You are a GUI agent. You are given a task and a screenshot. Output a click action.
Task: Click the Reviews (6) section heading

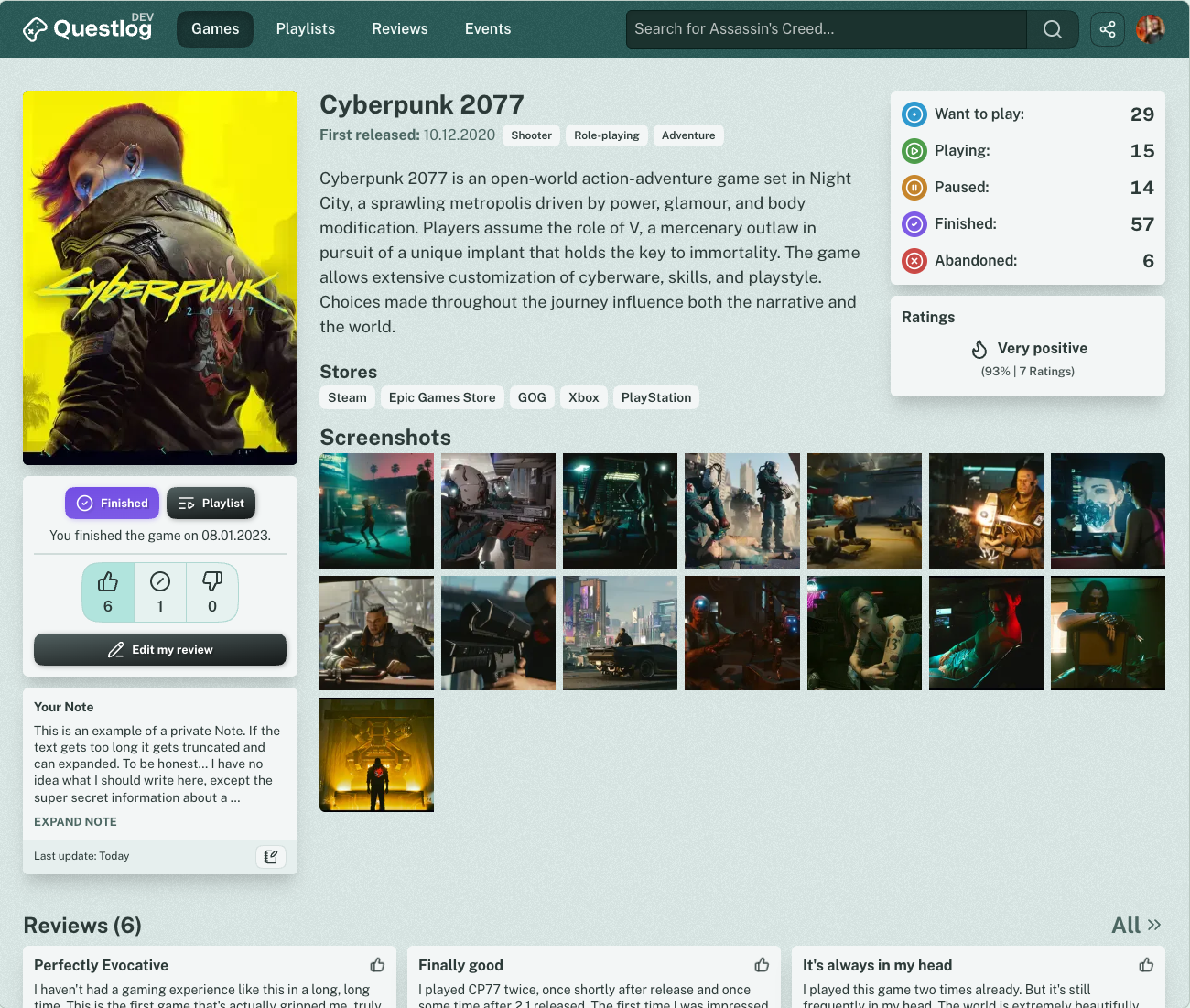click(82, 926)
